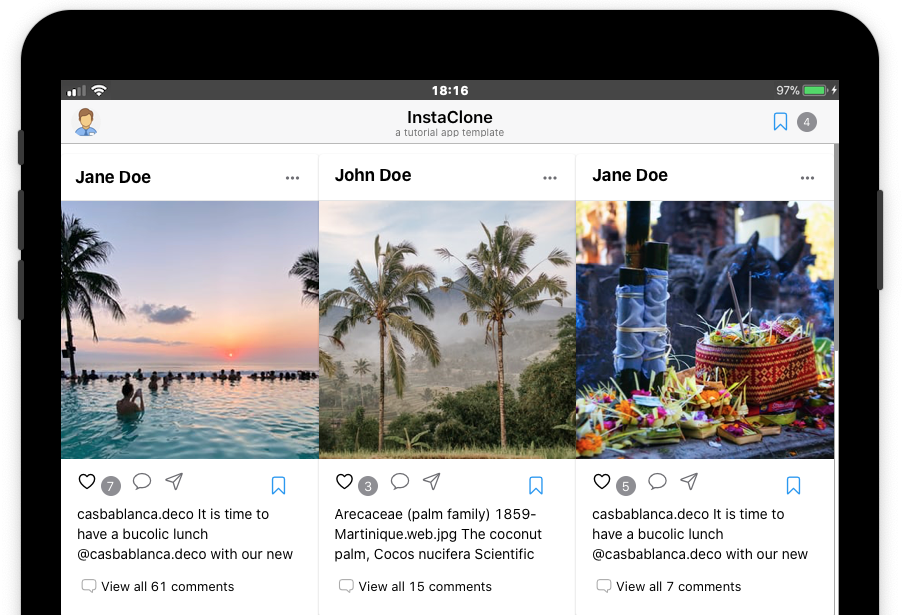Comment on Jane Doe's sunset pool post
Screen dimensions: 908x615
142,482
